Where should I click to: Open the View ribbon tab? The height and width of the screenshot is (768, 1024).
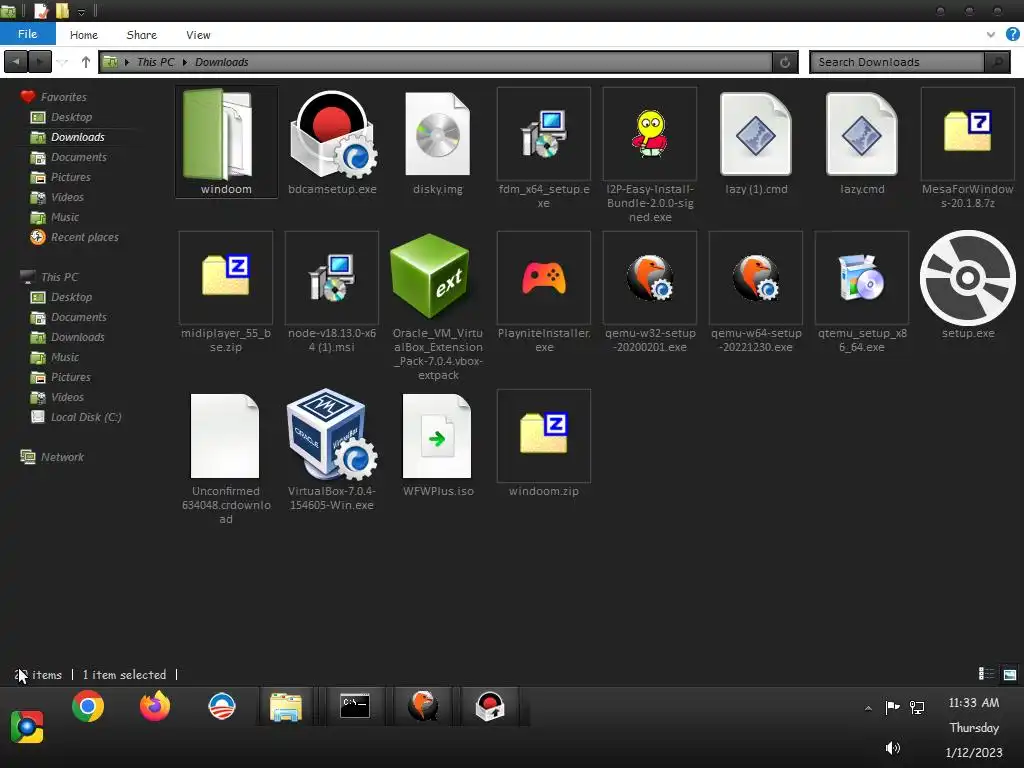(198, 35)
